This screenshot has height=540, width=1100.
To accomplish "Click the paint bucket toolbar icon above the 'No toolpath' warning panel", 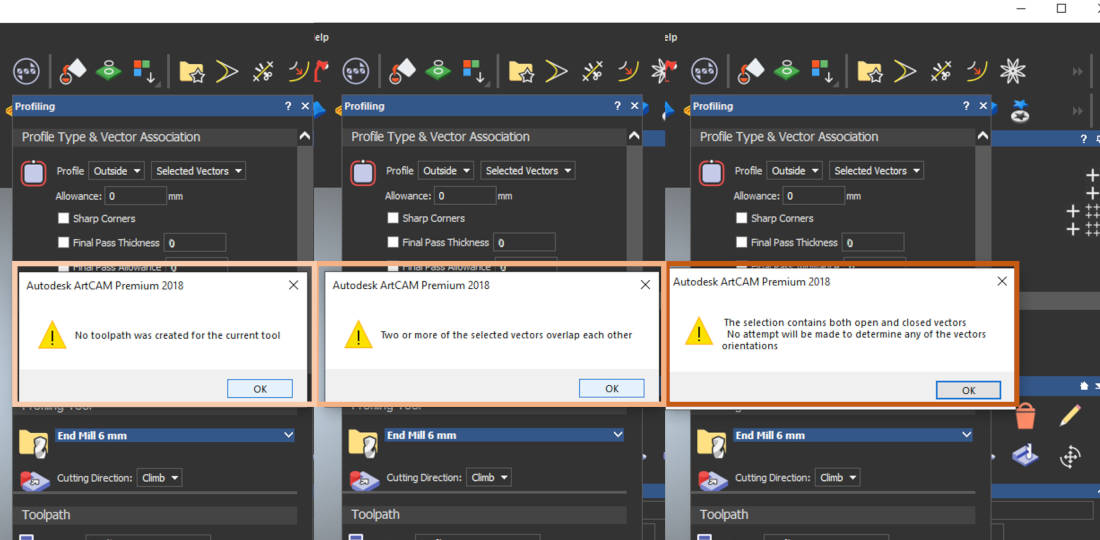I will coord(72,70).
